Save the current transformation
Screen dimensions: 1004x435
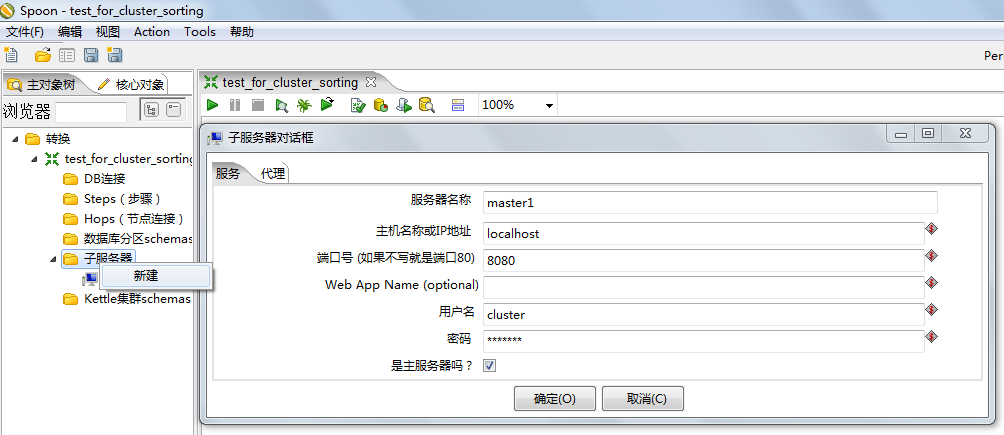click(x=91, y=55)
